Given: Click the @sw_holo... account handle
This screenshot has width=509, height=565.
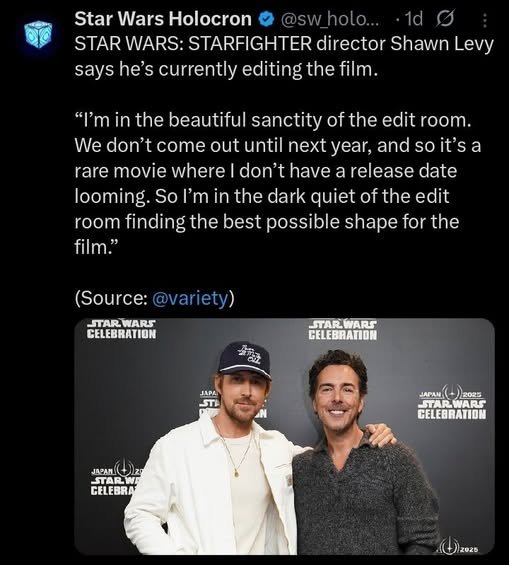Looking at the screenshot, I should (330, 19).
